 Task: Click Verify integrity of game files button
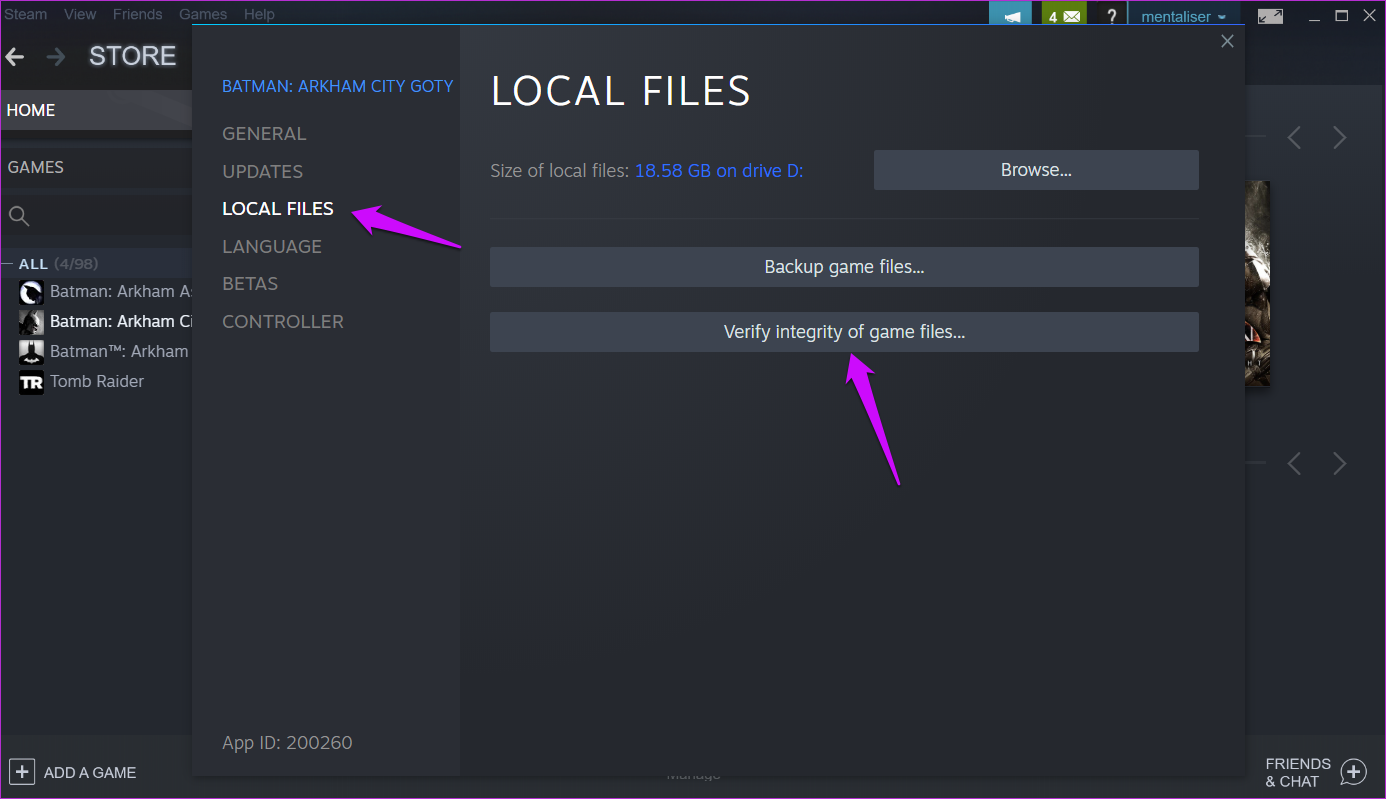[x=844, y=332]
